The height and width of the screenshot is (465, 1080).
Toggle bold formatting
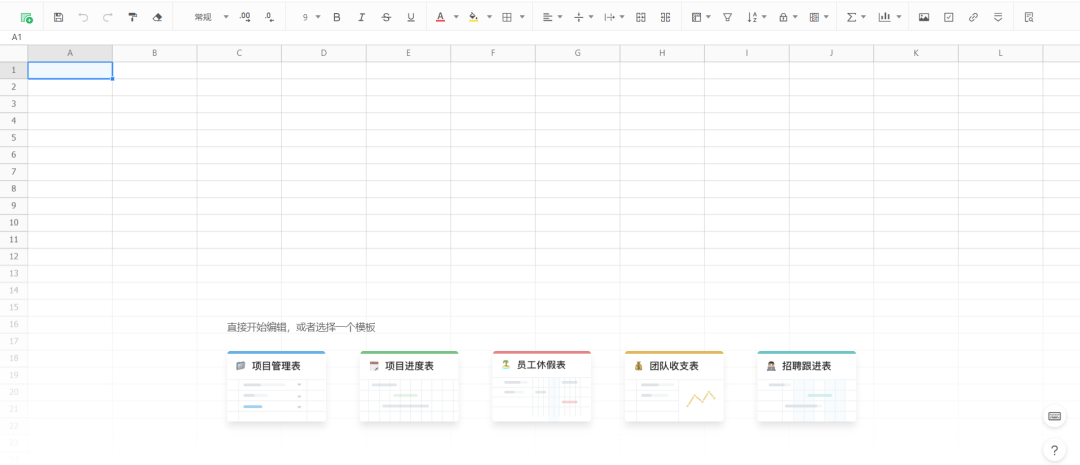pyautogui.click(x=336, y=17)
